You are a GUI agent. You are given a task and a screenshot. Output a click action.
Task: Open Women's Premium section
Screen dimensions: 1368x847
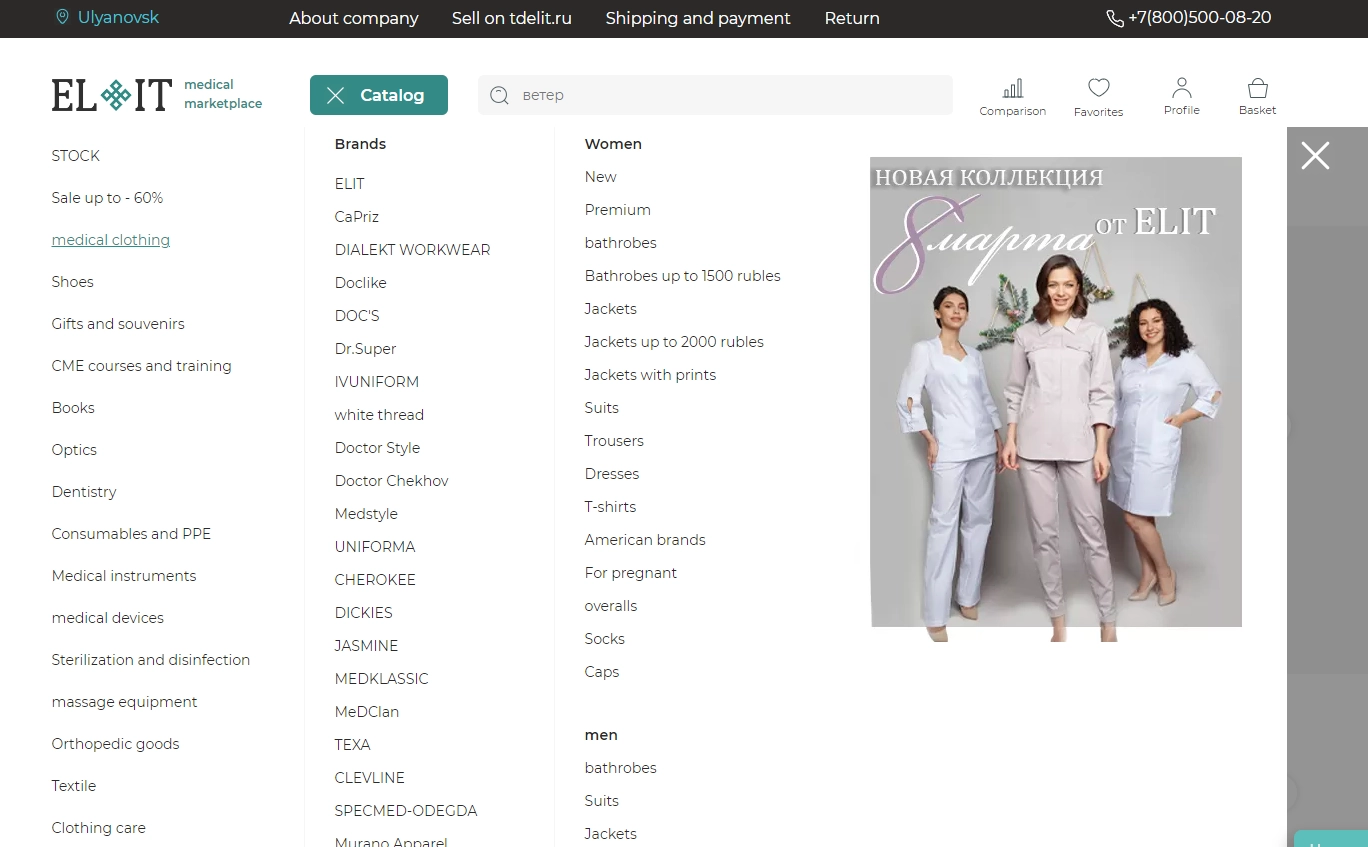click(x=618, y=210)
